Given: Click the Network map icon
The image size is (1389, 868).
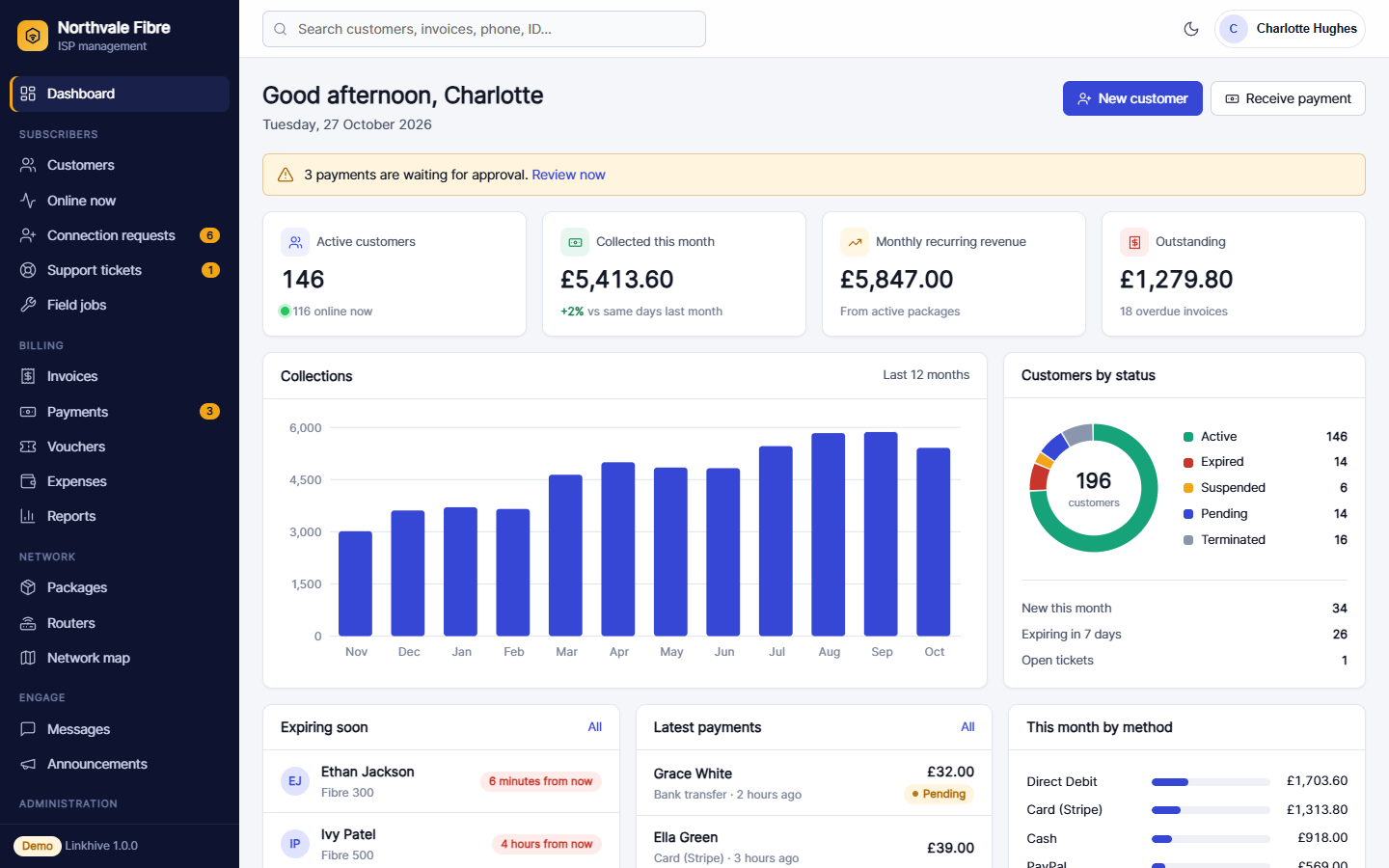Looking at the screenshot, I should 28,658.
